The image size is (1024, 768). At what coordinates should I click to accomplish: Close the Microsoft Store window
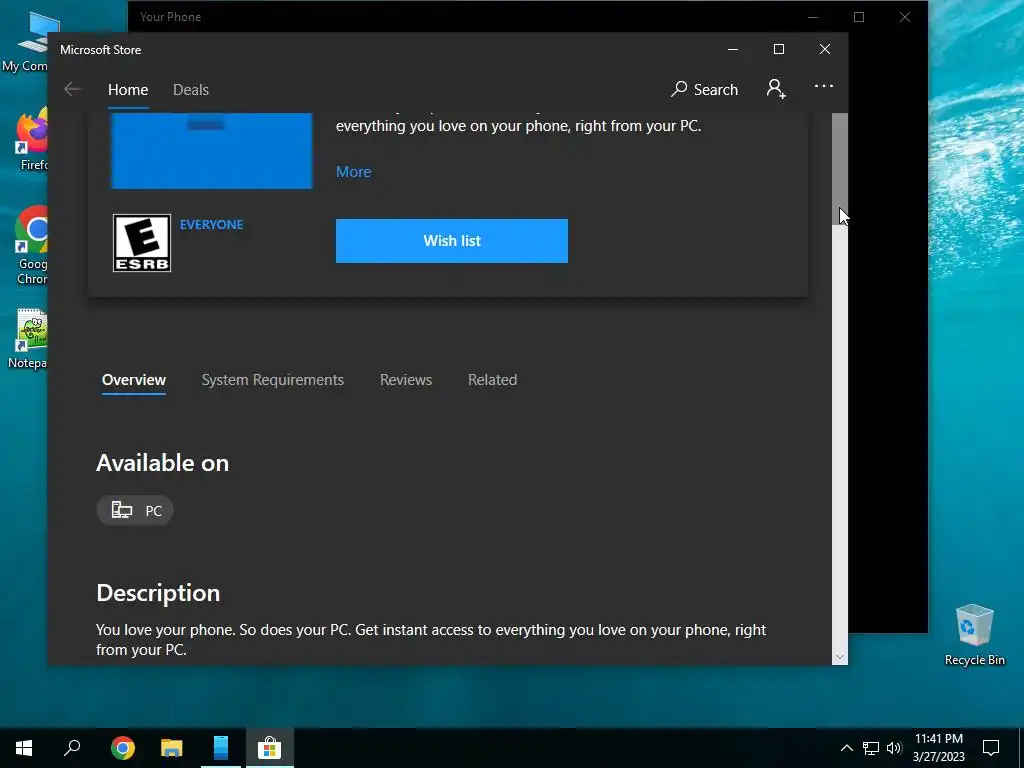825,50
